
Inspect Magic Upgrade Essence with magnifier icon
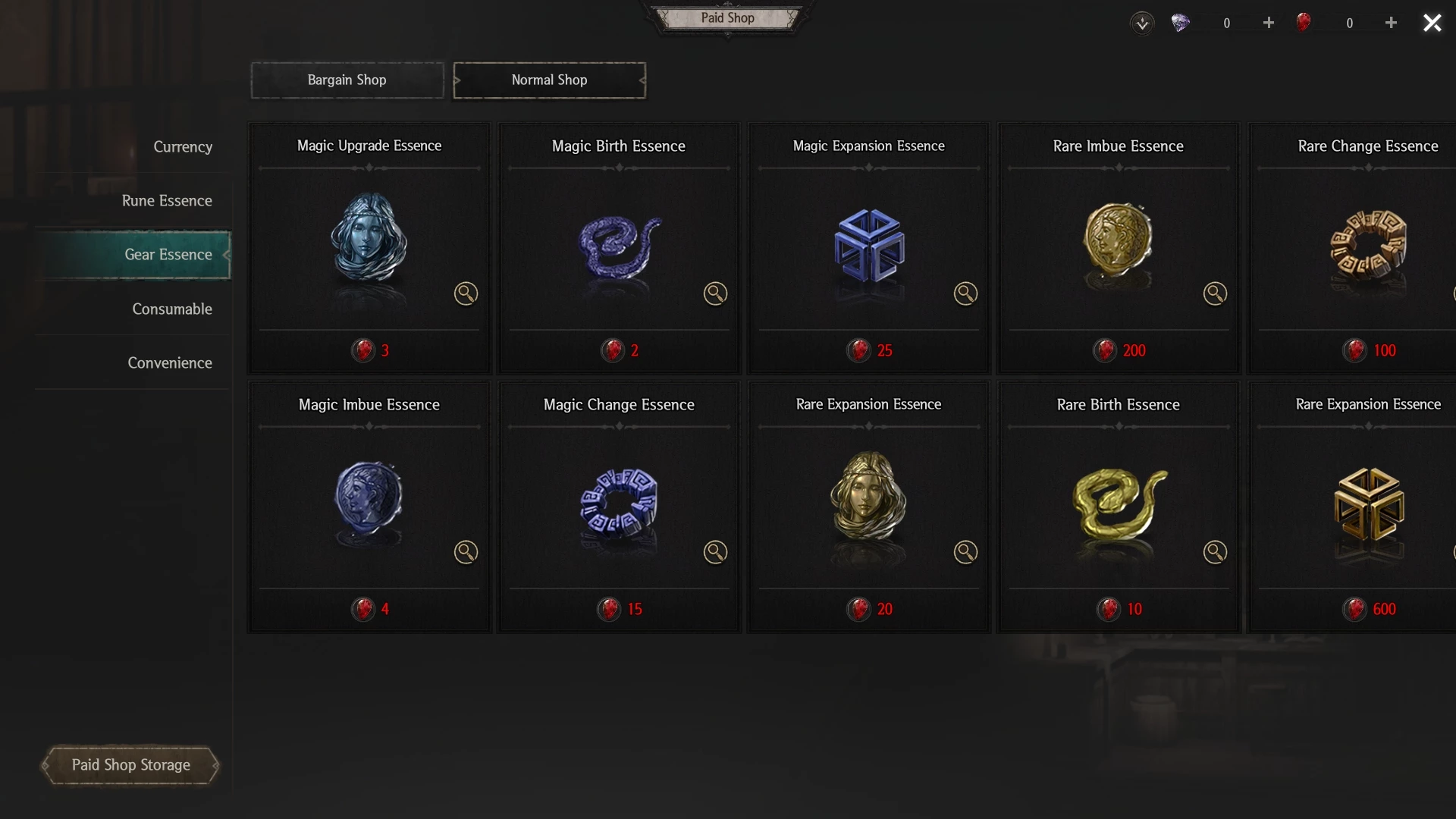tap(466, 293)
